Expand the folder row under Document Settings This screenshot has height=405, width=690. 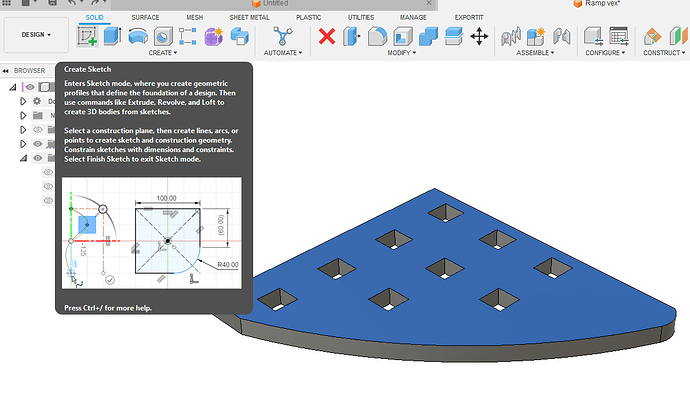tap(23, 115)
